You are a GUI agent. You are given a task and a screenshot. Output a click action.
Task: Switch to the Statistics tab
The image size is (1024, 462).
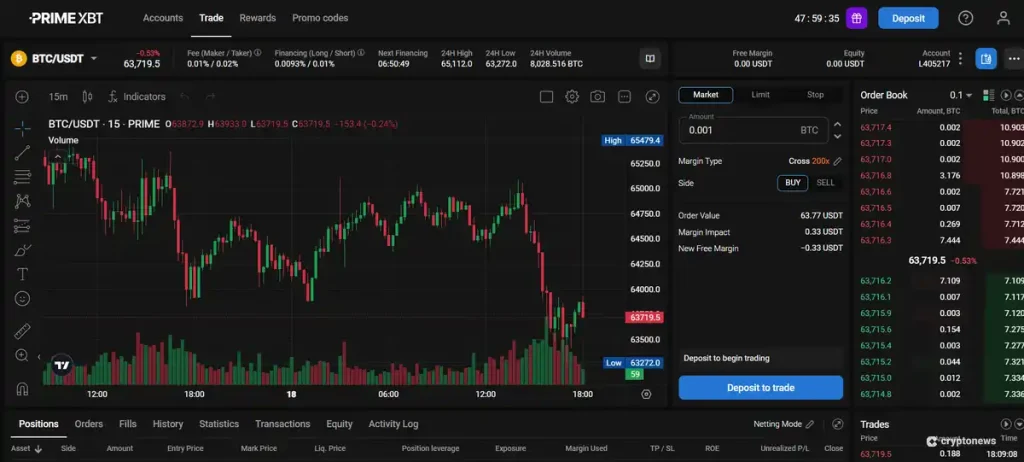(219, 424)
